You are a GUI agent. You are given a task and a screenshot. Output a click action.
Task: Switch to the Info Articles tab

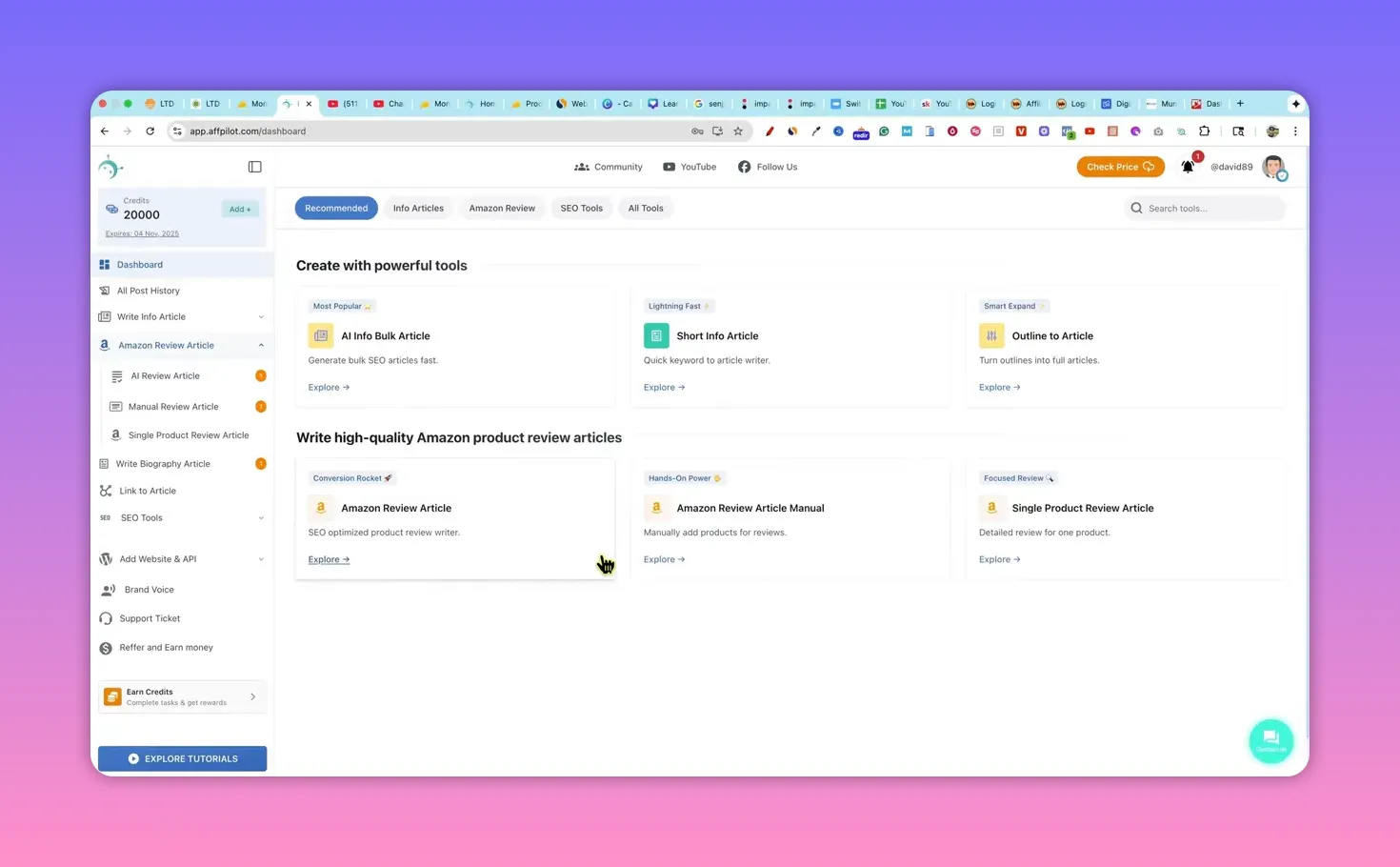tap(418, 208)
